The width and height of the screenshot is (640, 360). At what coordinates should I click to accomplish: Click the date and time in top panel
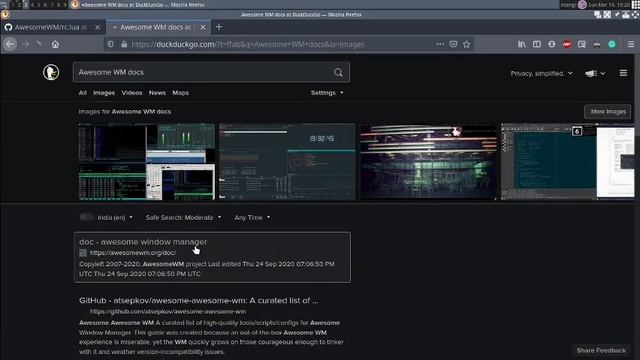(609, 4)
